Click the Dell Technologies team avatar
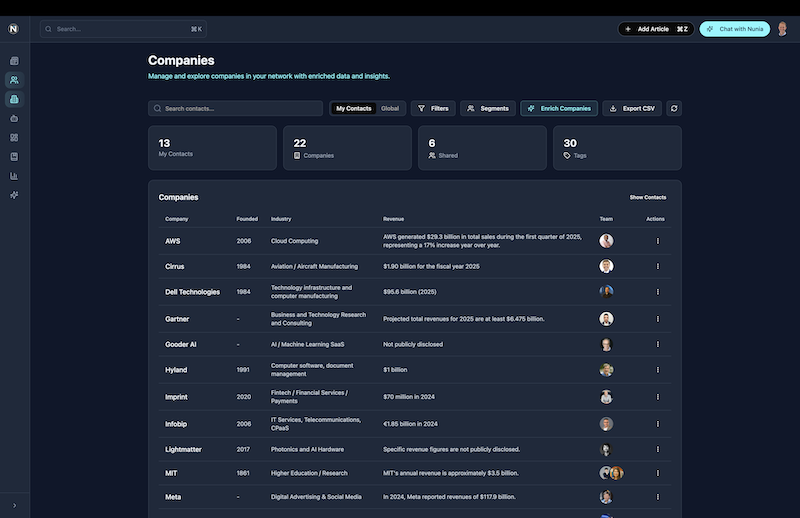This screenshot has width=800, height=518. point(606,292)
